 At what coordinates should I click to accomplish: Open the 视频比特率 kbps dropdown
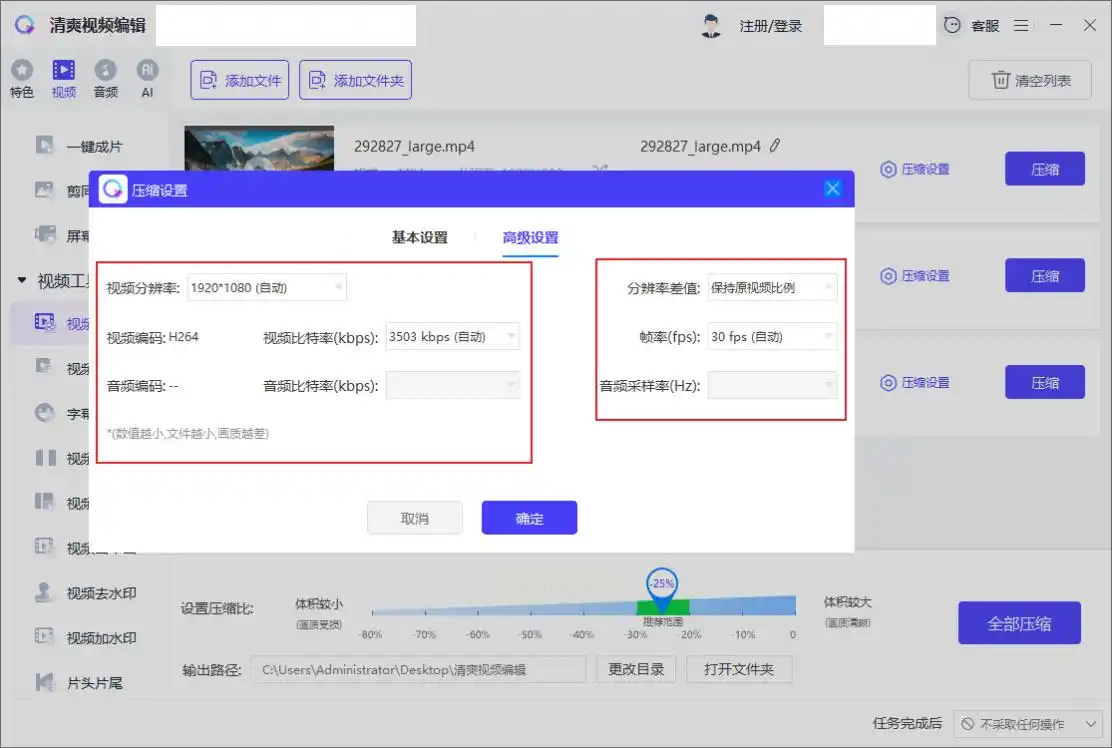pos(452,337)
